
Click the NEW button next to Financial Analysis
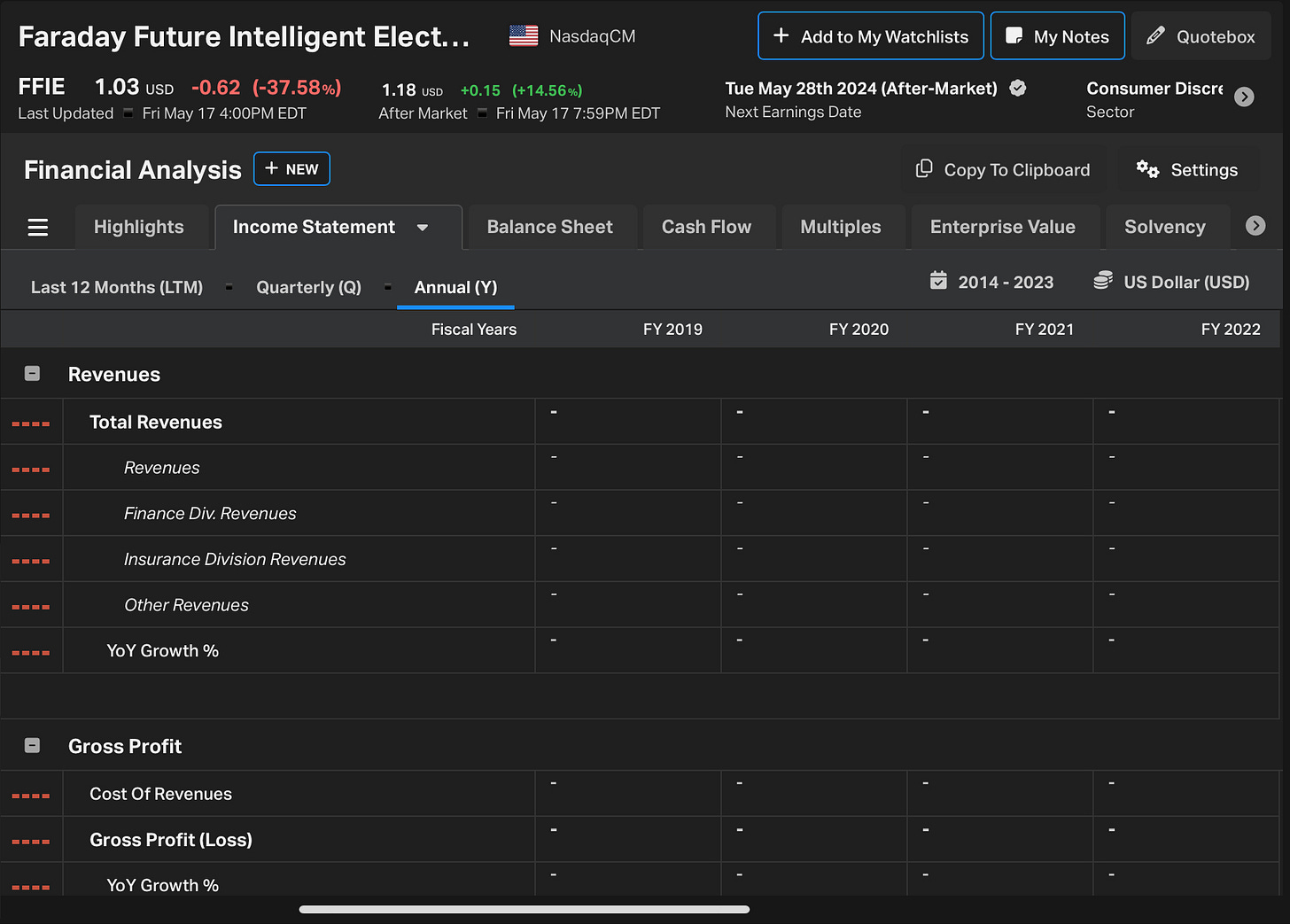[291, 169]
